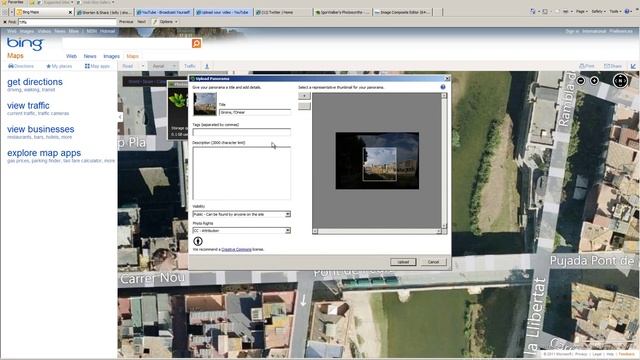The width and height of the screenshot is (640, 360).
Task: Click the view businesses link
Action: (x=40, y=129)
